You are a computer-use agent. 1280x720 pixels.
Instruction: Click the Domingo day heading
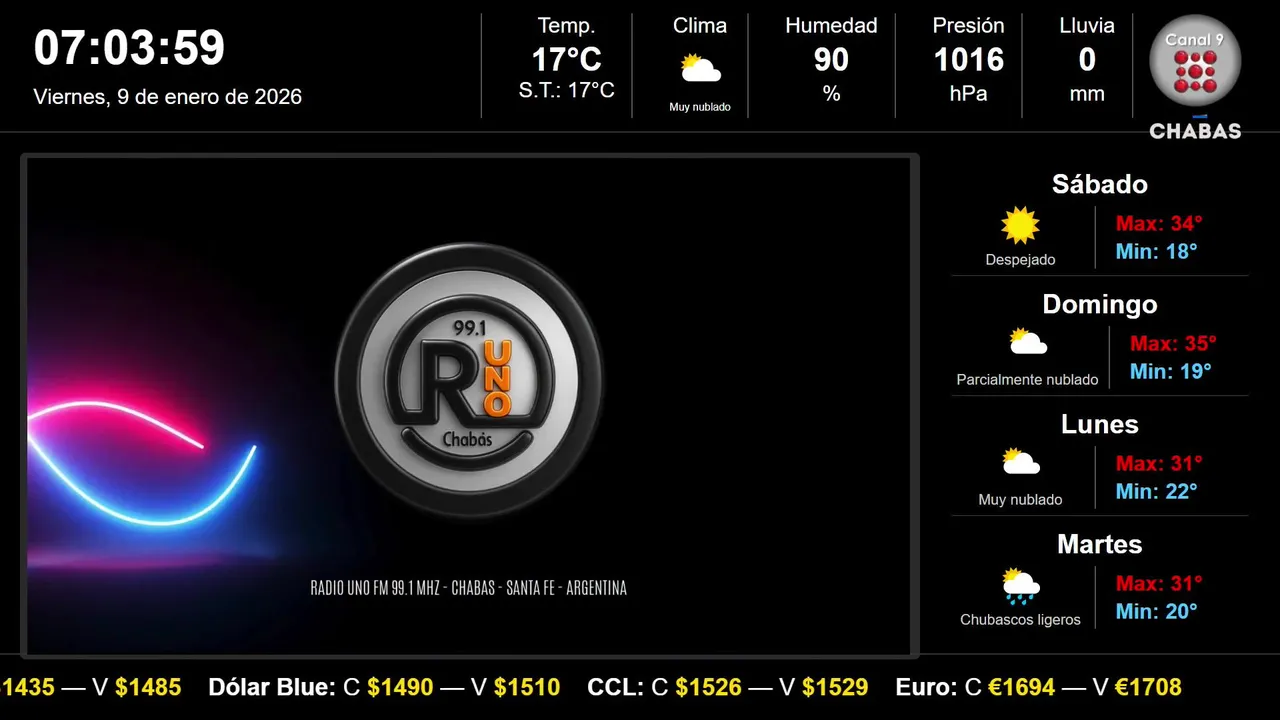click(1100, 304)
